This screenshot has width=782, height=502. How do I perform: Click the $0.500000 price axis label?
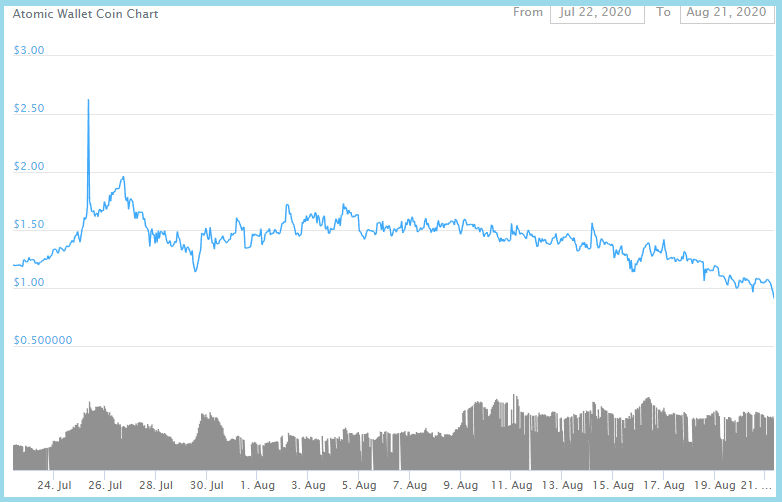point(43,340)
